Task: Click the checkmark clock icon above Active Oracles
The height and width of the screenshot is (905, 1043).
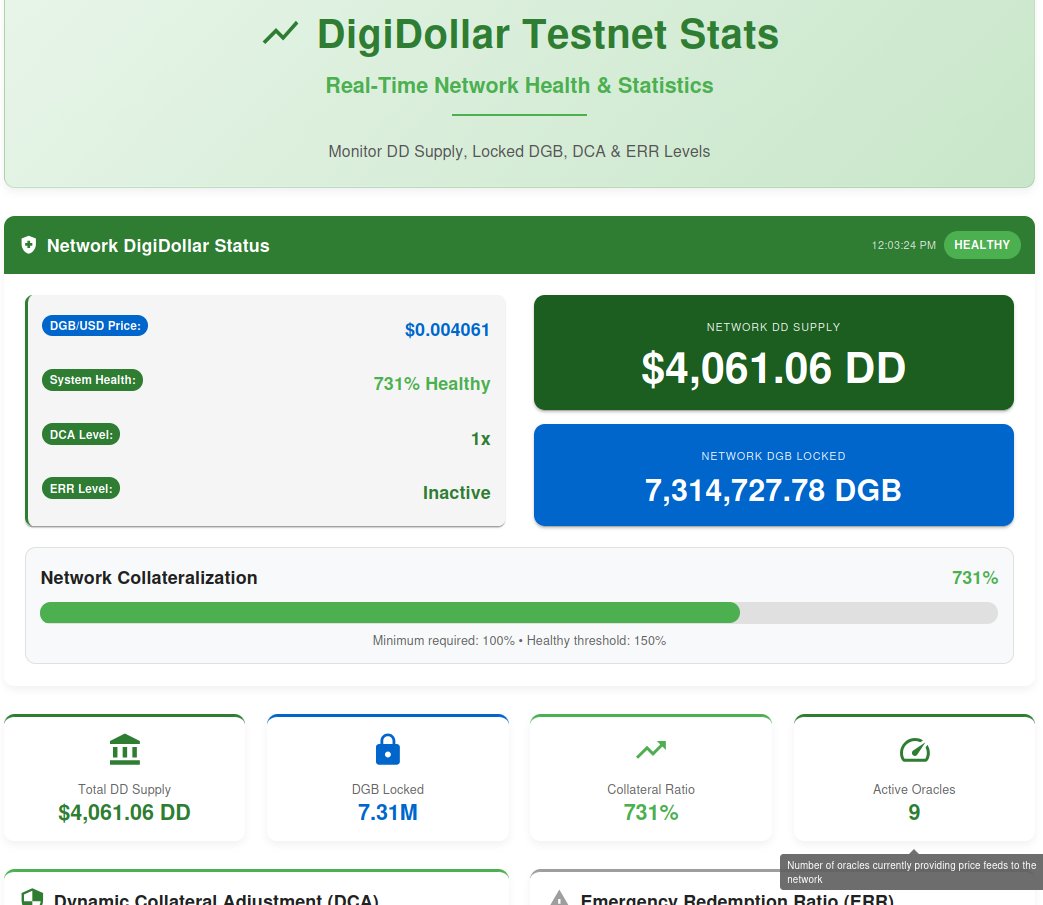Action: coord(913,748)
